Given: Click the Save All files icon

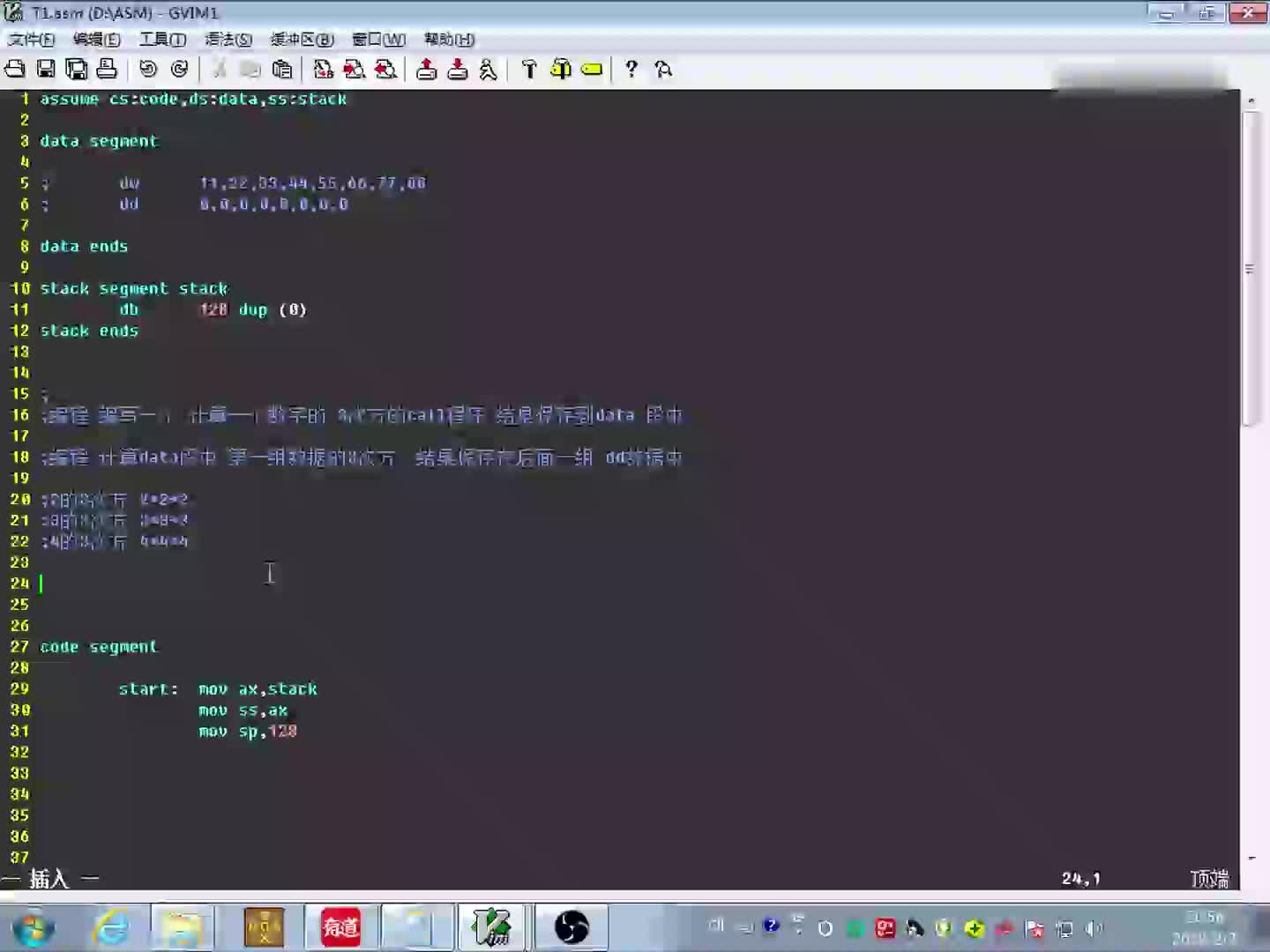Looking at the screenshot, I should pyautogui.click(x=77, y=69).
